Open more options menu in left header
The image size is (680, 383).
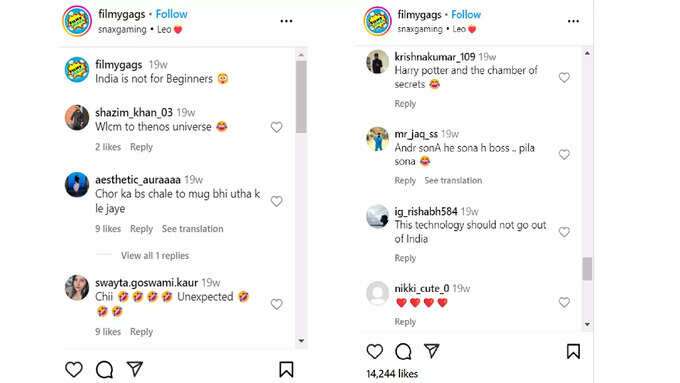pyautogui.click(x=286, y=21)
